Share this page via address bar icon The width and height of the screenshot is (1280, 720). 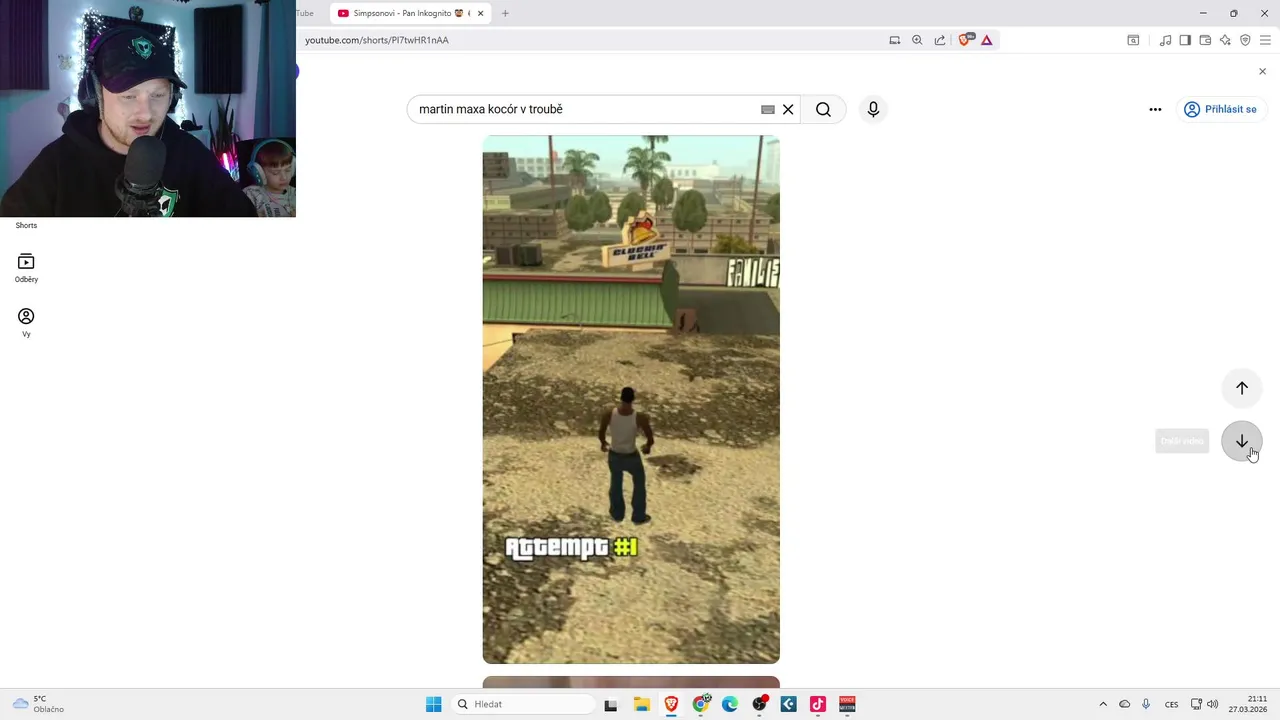click(x=940, y=40)
